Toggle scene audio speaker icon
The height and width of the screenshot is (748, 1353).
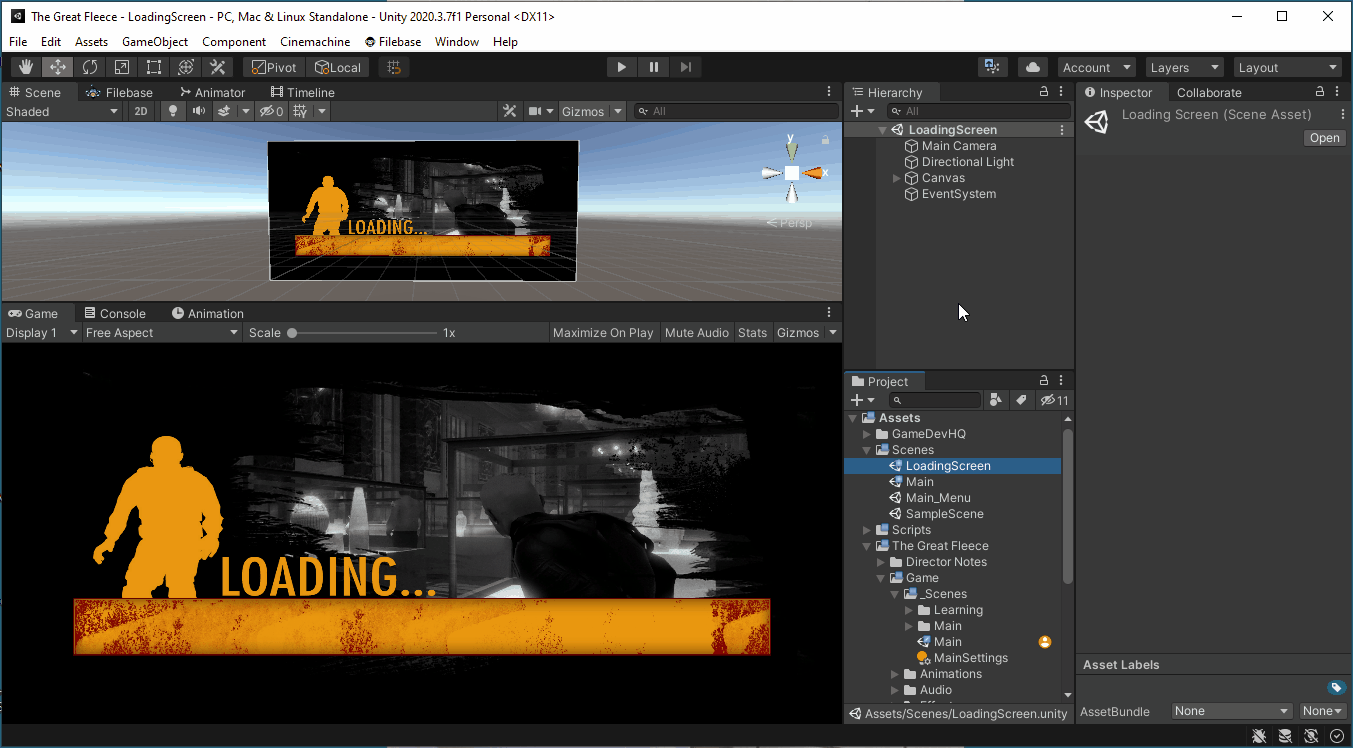pyautogui.click(x=199, y=111)
